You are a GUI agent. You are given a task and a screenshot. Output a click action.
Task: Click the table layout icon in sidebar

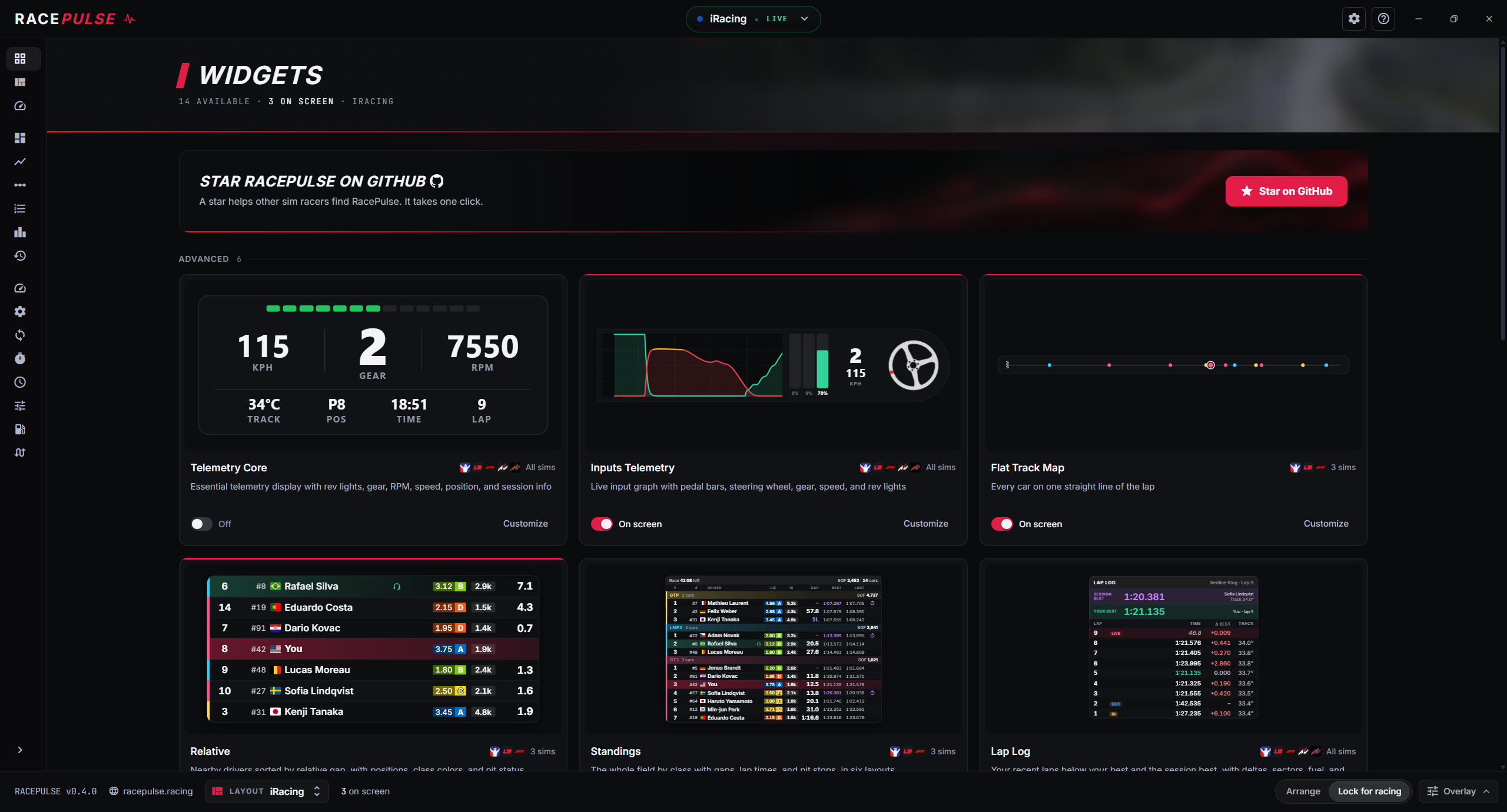[20, 82]
